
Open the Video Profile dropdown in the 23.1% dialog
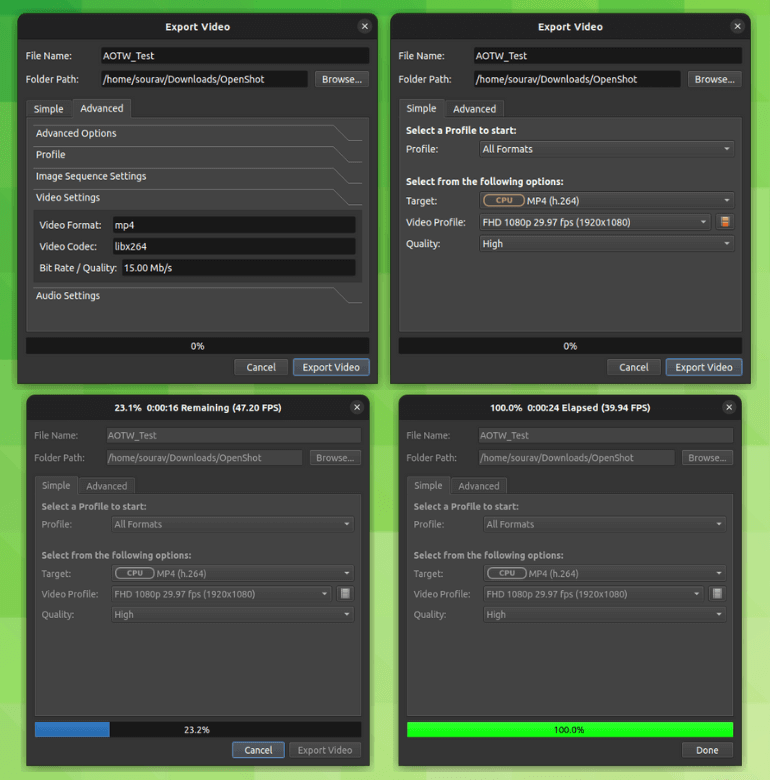(x=221, y=594)
